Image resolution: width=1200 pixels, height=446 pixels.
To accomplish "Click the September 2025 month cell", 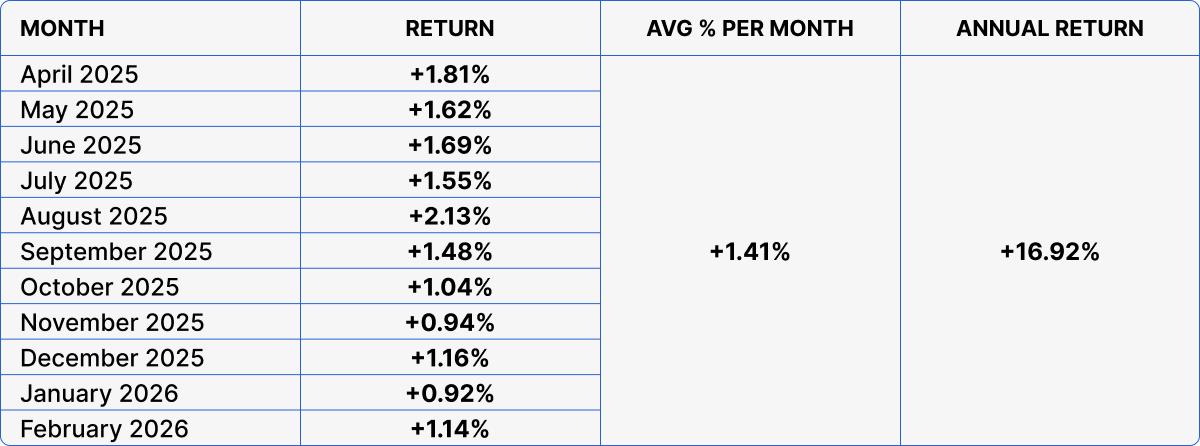I will [x=116, y=252].
